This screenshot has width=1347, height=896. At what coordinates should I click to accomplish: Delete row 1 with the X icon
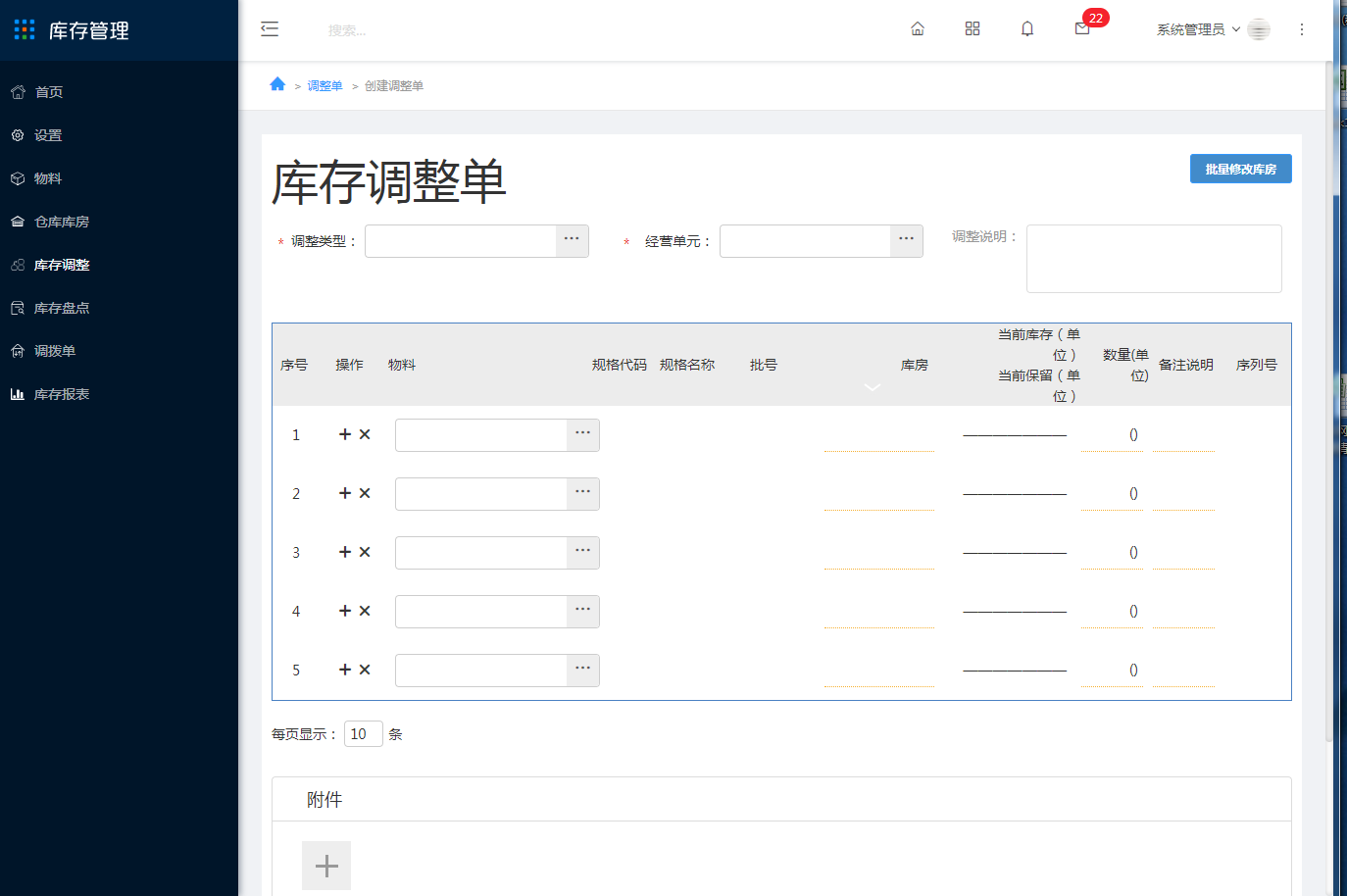(365, 434)
